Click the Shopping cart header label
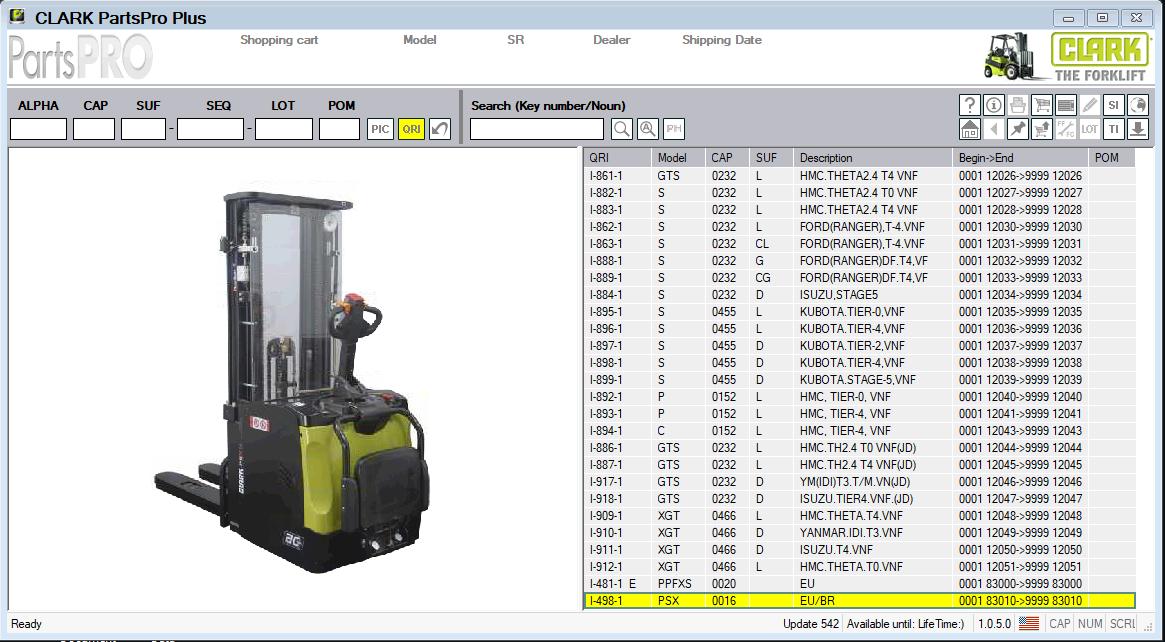Image resolution: width=1165 pixels, height=642 pixels. (279, 40)
